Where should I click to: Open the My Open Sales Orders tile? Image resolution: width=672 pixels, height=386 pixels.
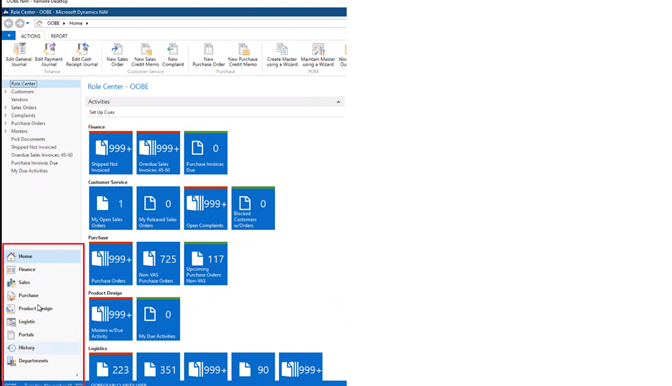pyautogui.click(x=111, y=208)
